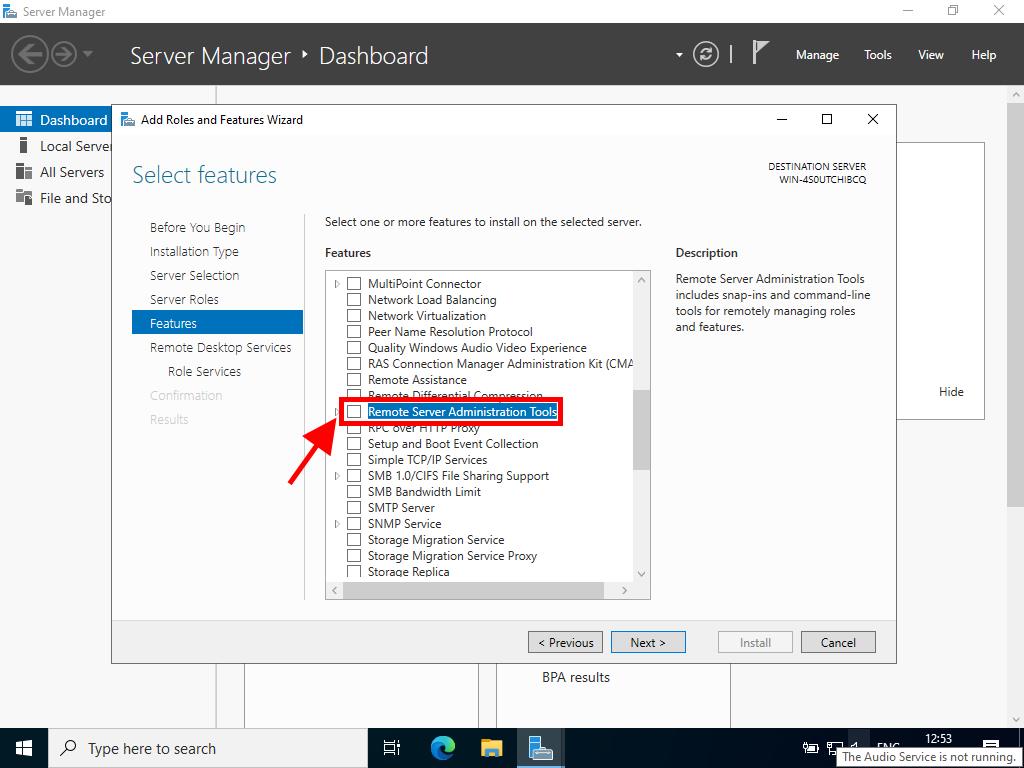The height and width of the screenshot is (768, 1024).
Task: Select Server Roles in the wizard steps
Action: point(184,299)
